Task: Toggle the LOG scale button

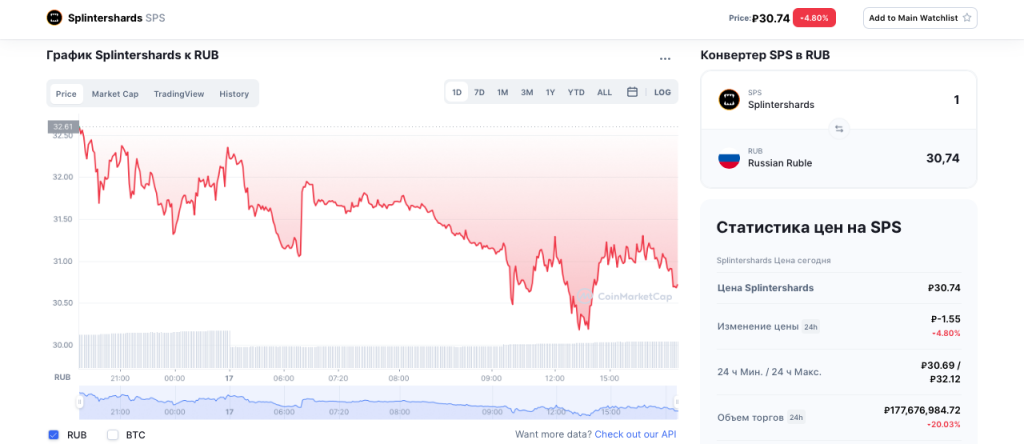Action: [x=663, y=93]
